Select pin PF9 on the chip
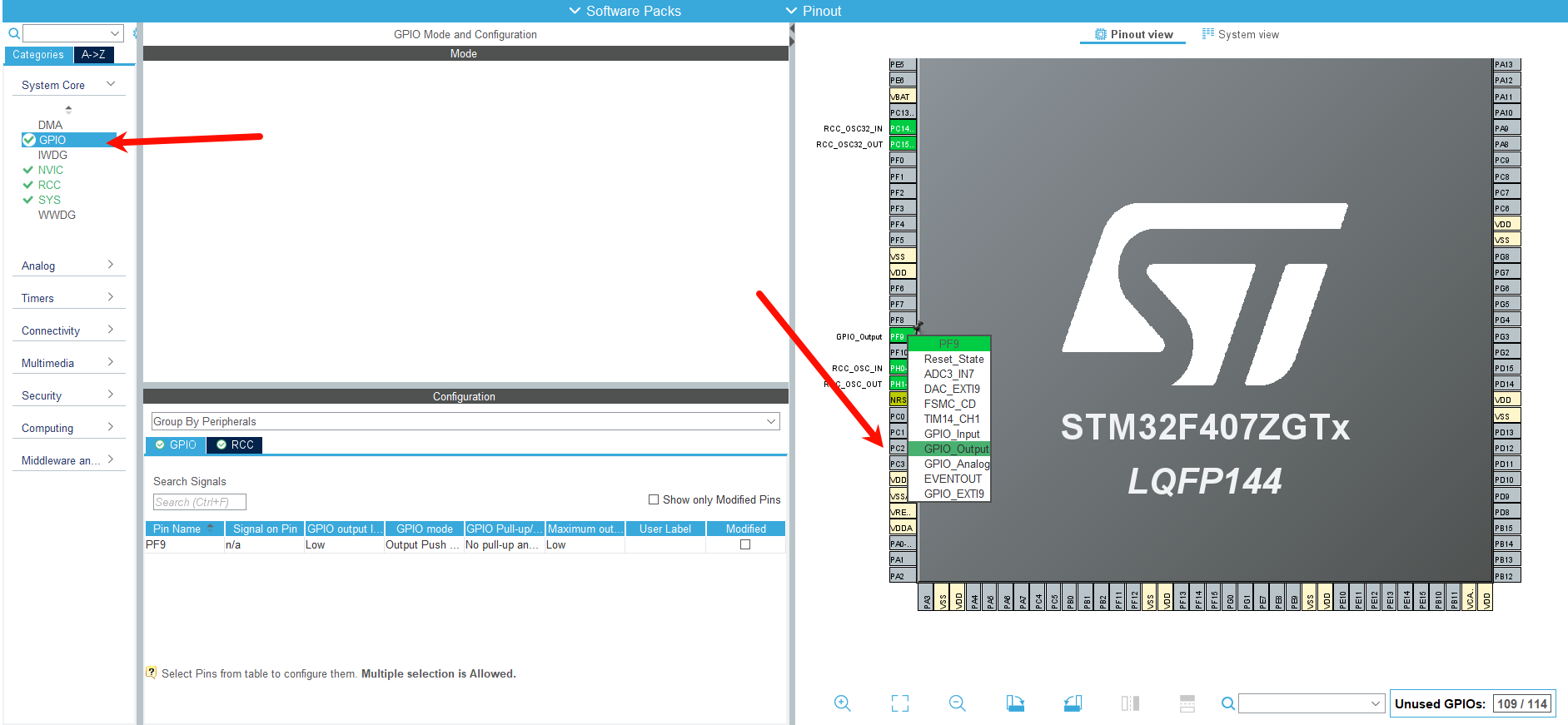The image size is (1568, 725). [898, 336]
